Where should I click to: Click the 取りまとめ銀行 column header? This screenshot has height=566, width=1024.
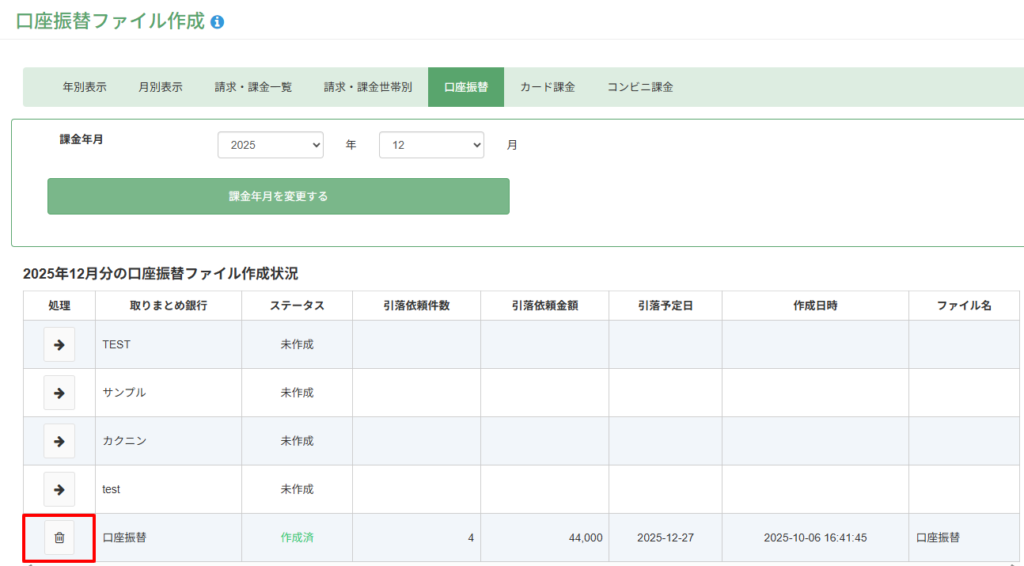pos(168,306)
